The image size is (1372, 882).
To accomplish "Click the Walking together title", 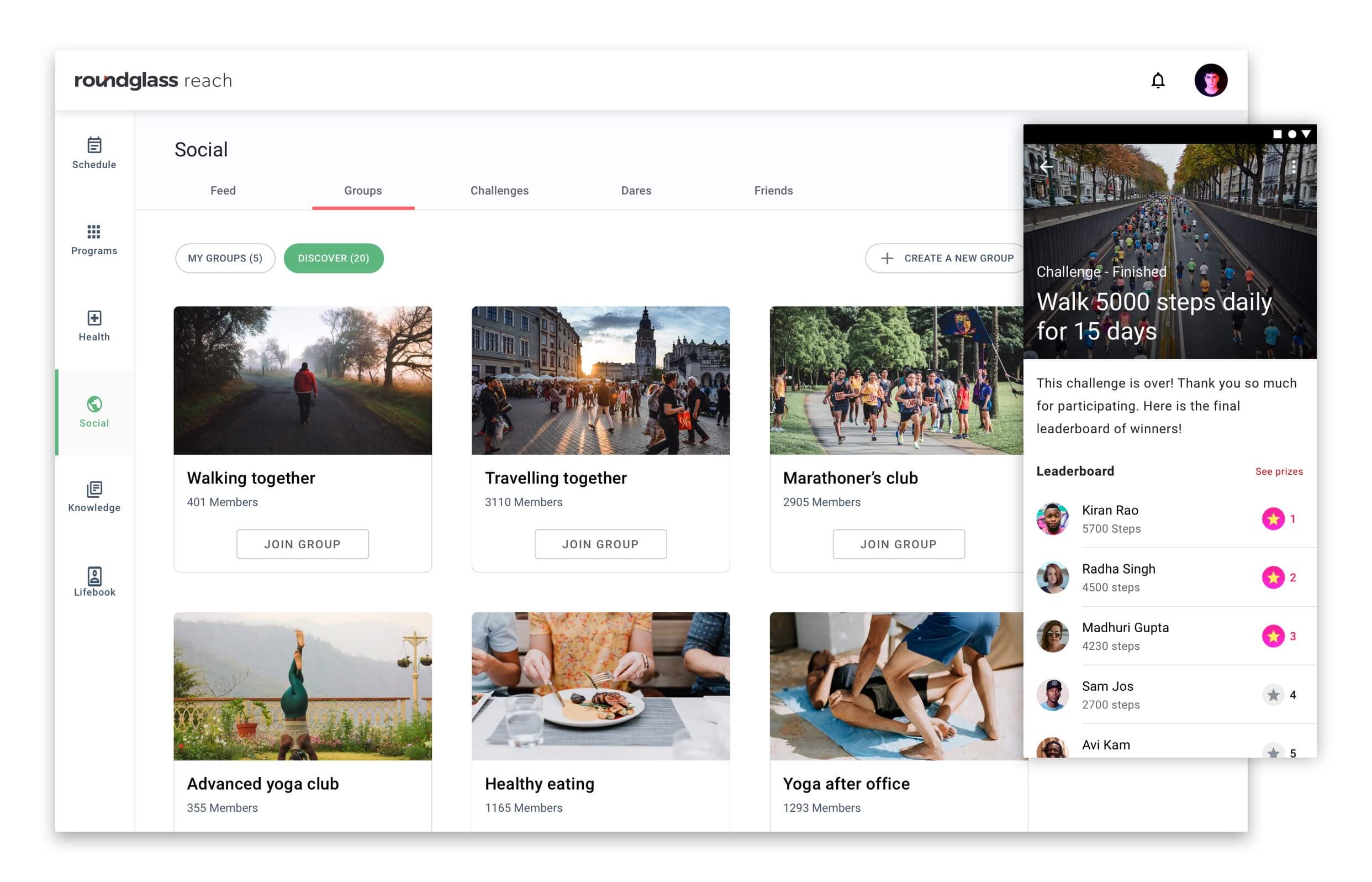I will point(251,478).
